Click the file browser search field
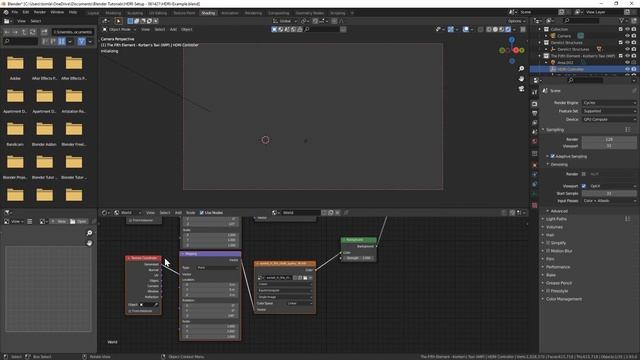Viewport: 640px width, 360px height. (20, 41)
